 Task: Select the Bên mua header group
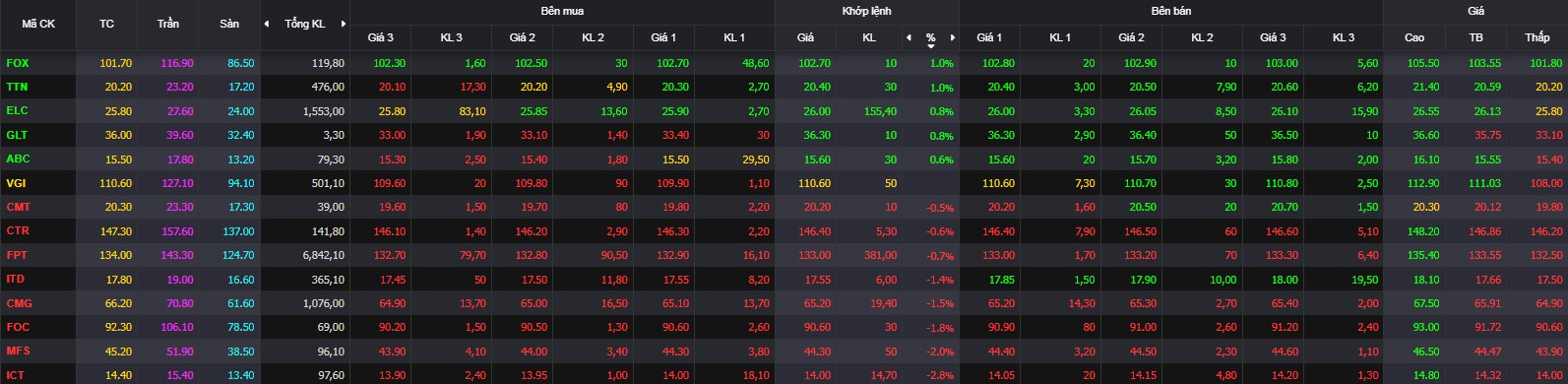561,11
